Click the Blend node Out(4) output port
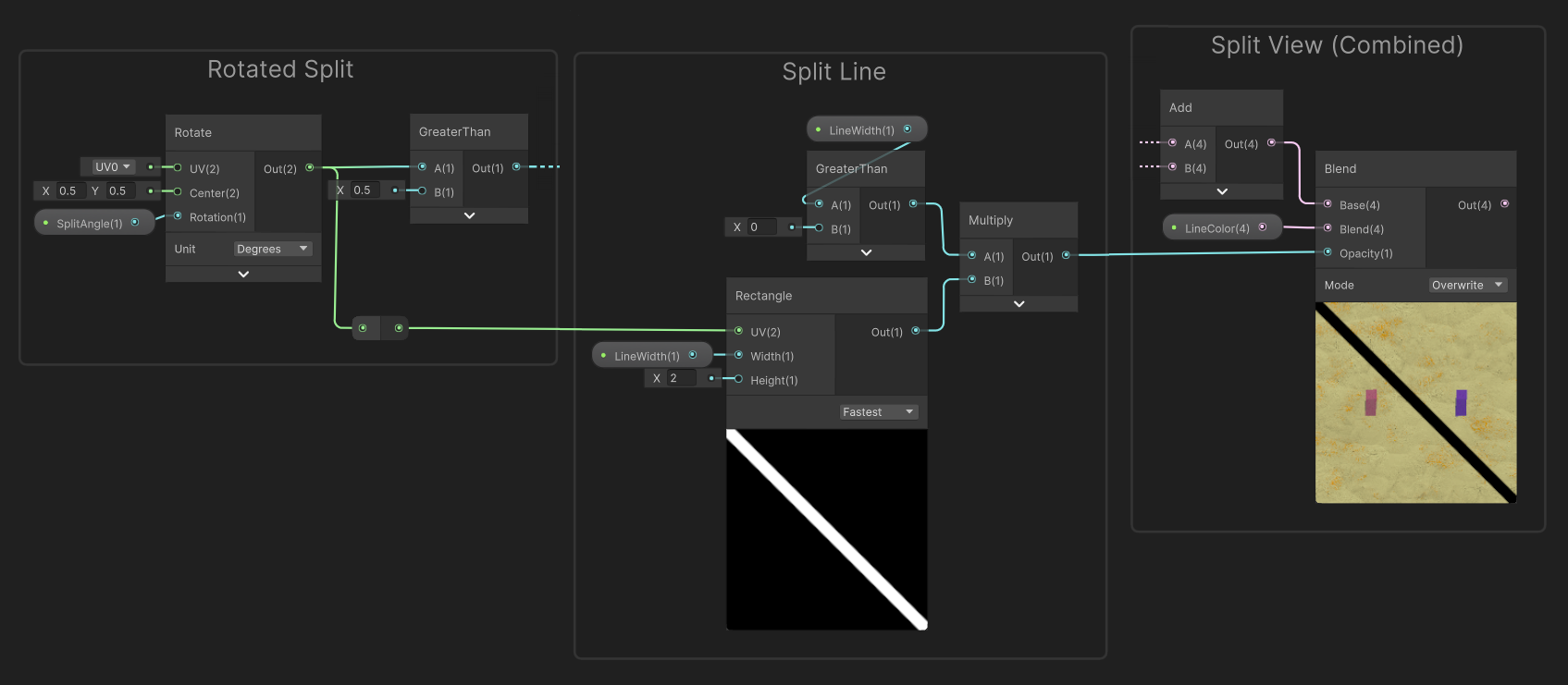 (1504, 204)
